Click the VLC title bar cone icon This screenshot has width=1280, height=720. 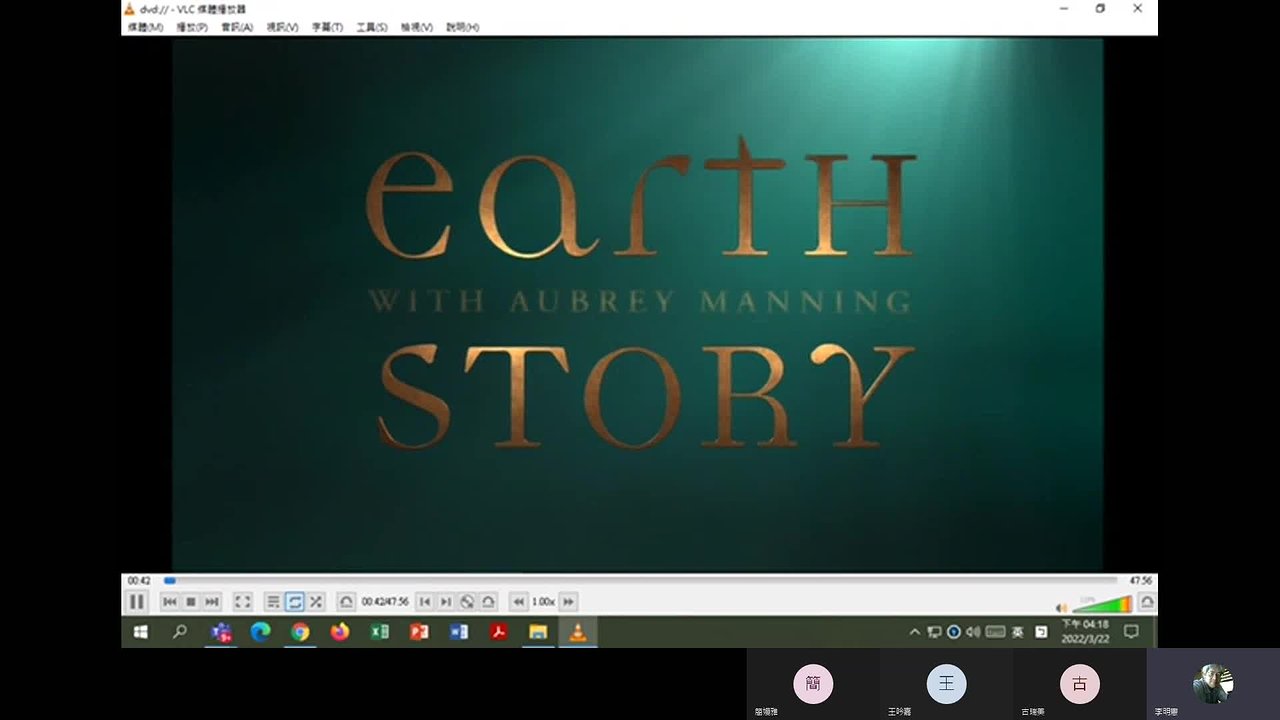[x=129, y=8]
